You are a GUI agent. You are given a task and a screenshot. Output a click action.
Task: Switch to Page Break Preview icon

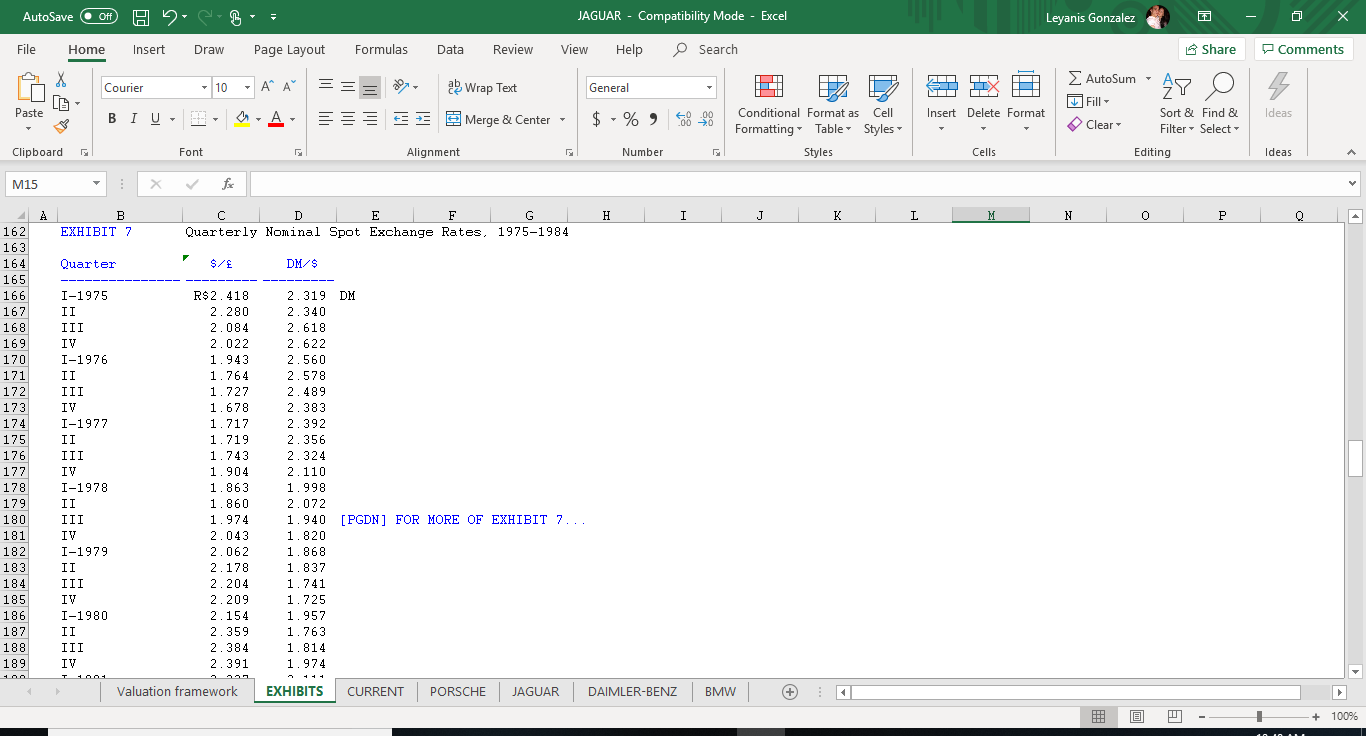1175,716
